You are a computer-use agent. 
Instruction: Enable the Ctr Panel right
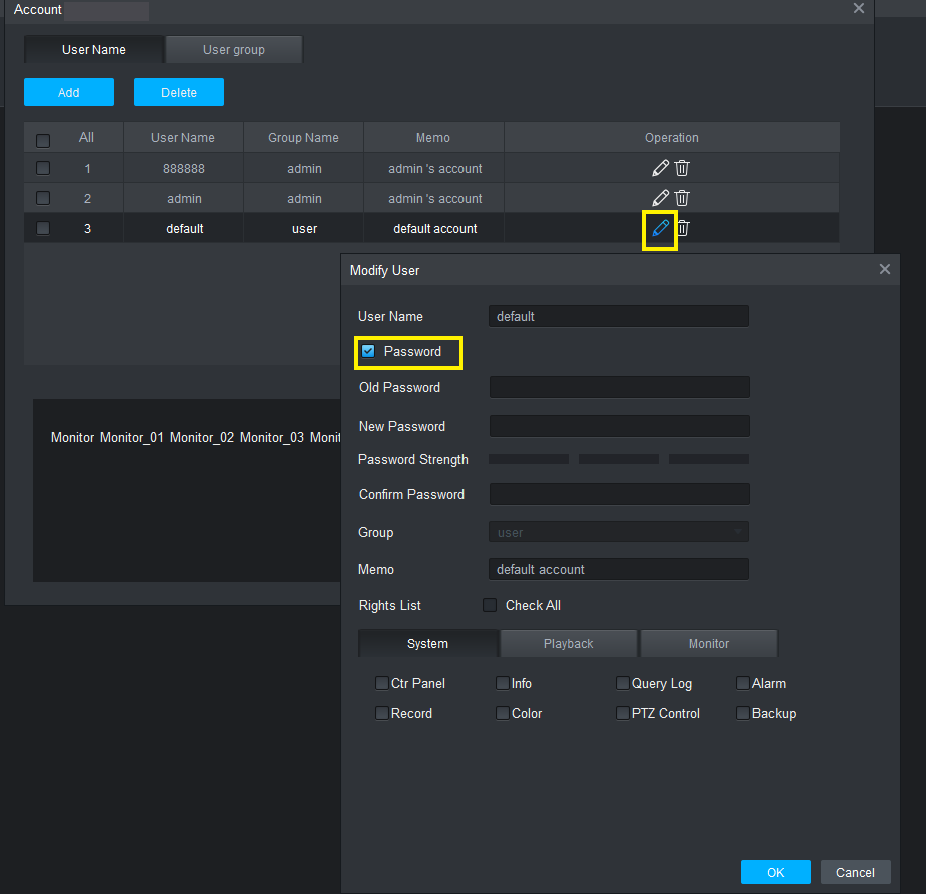tap(382, 683)
